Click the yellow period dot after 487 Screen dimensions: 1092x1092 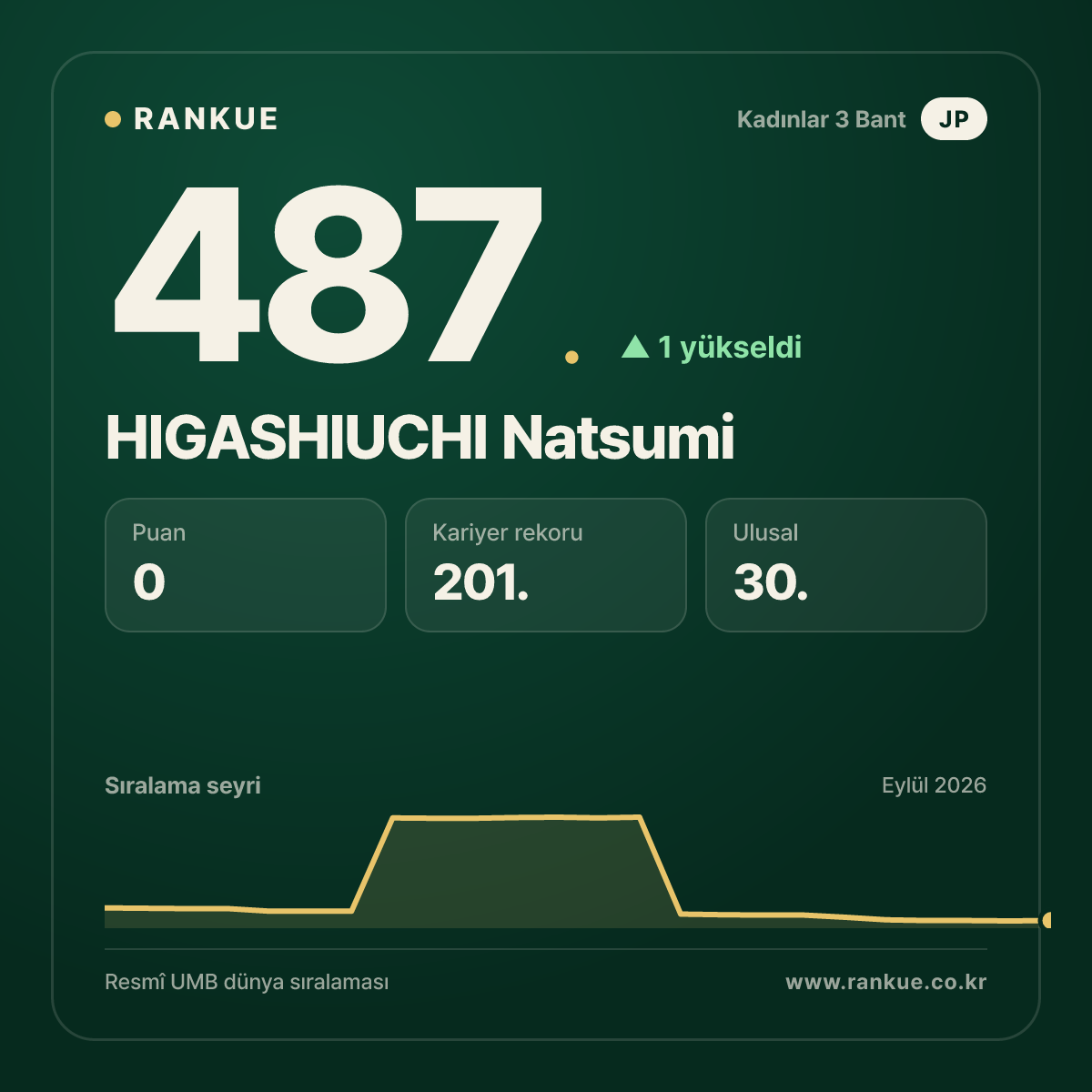571,358
